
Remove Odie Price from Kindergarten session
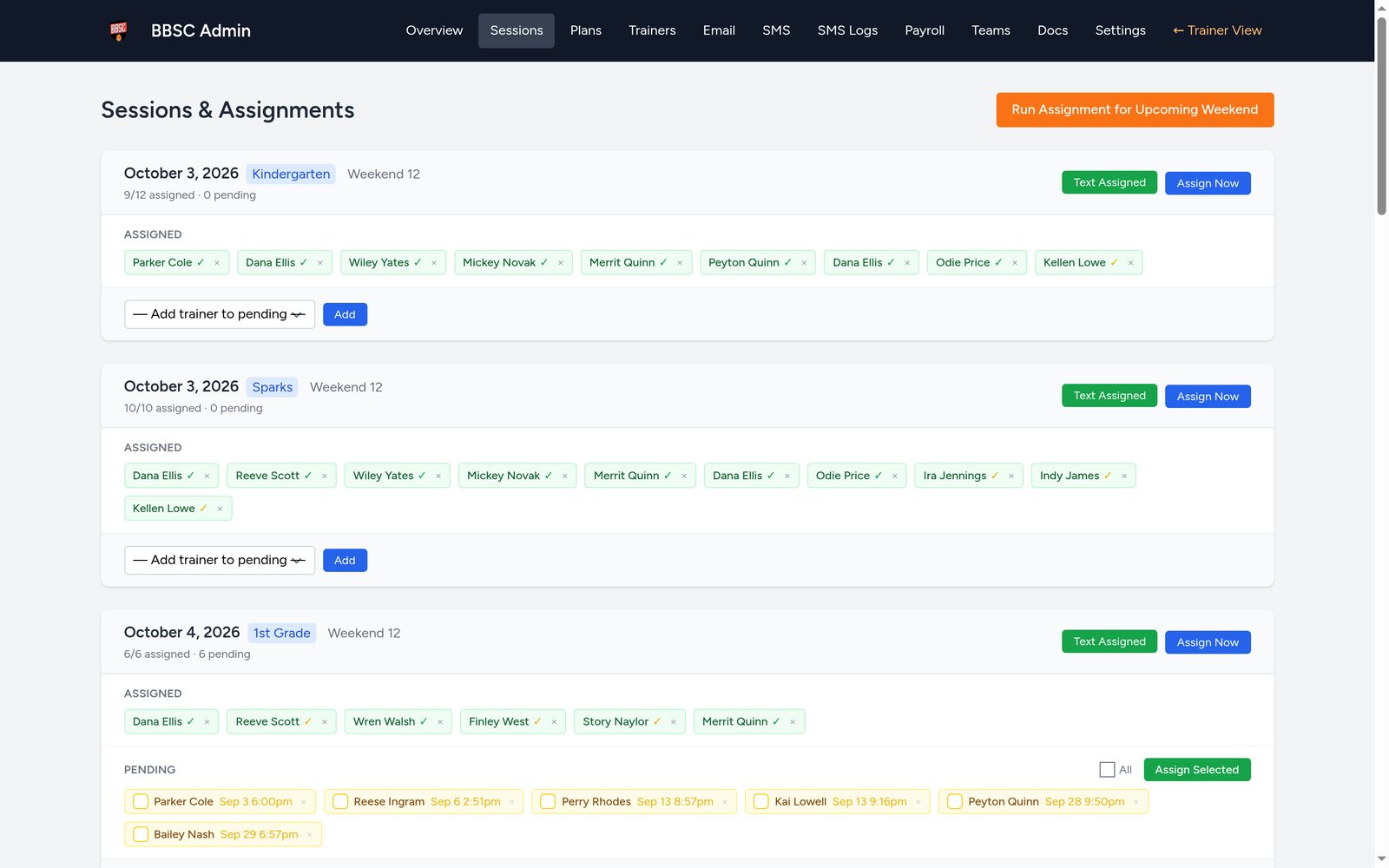[x=1015, y=263]
